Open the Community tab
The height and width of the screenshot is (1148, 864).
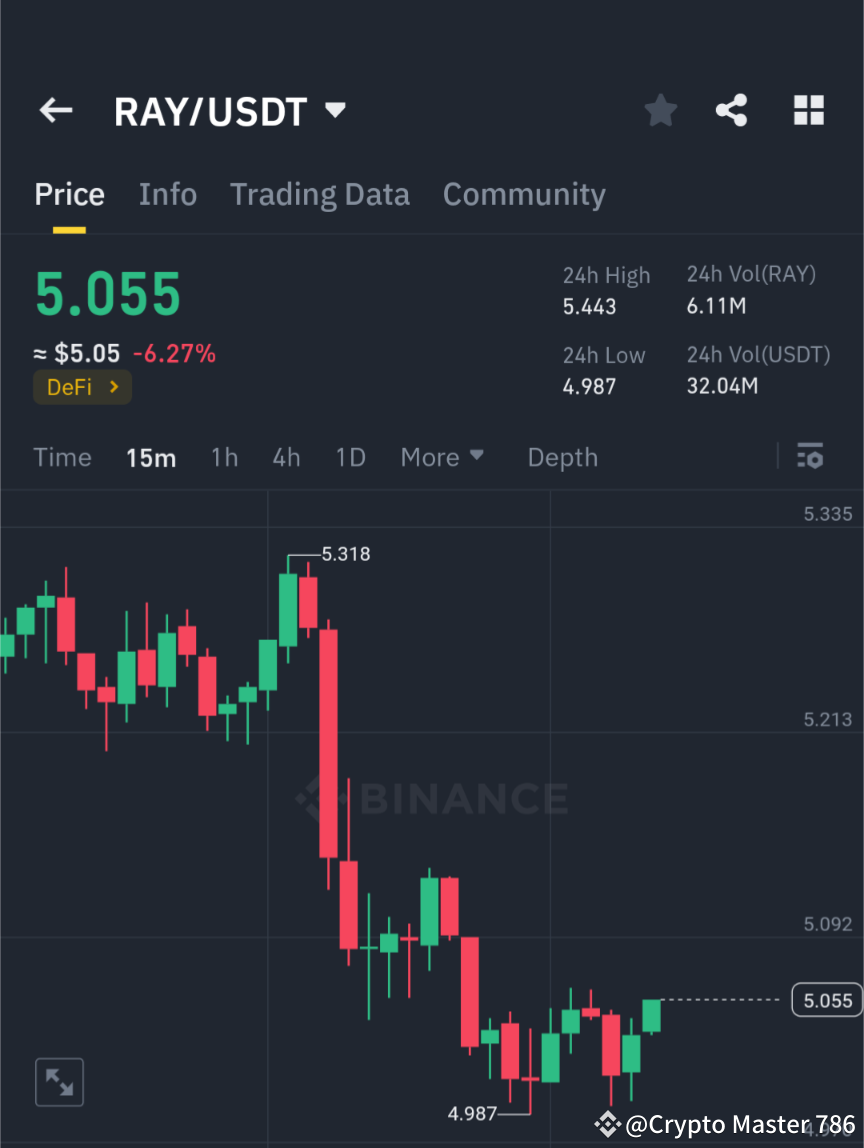pyautogui.click(x=524, y=194)
